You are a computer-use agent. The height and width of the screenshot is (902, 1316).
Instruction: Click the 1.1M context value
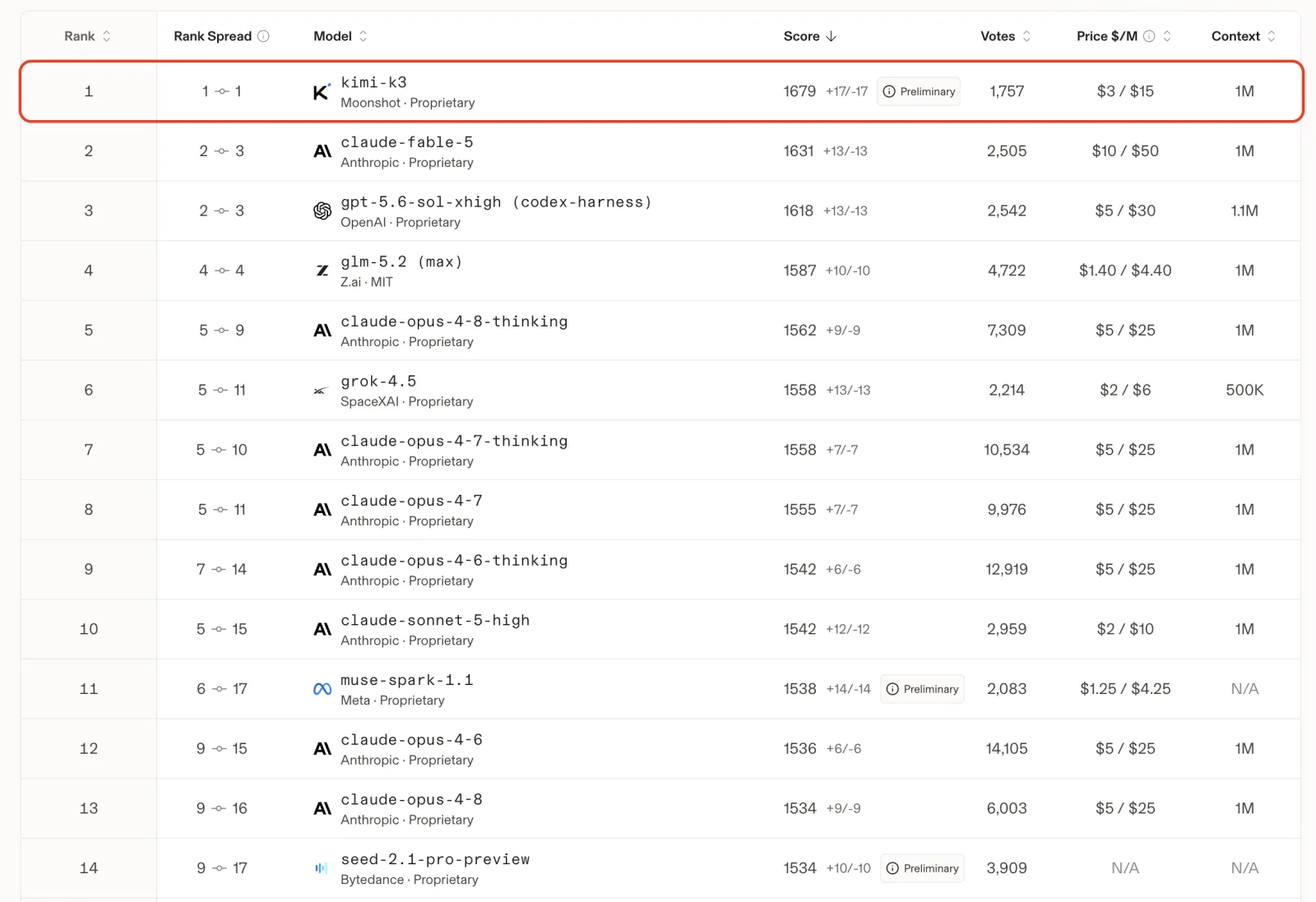click(1244, 211)
